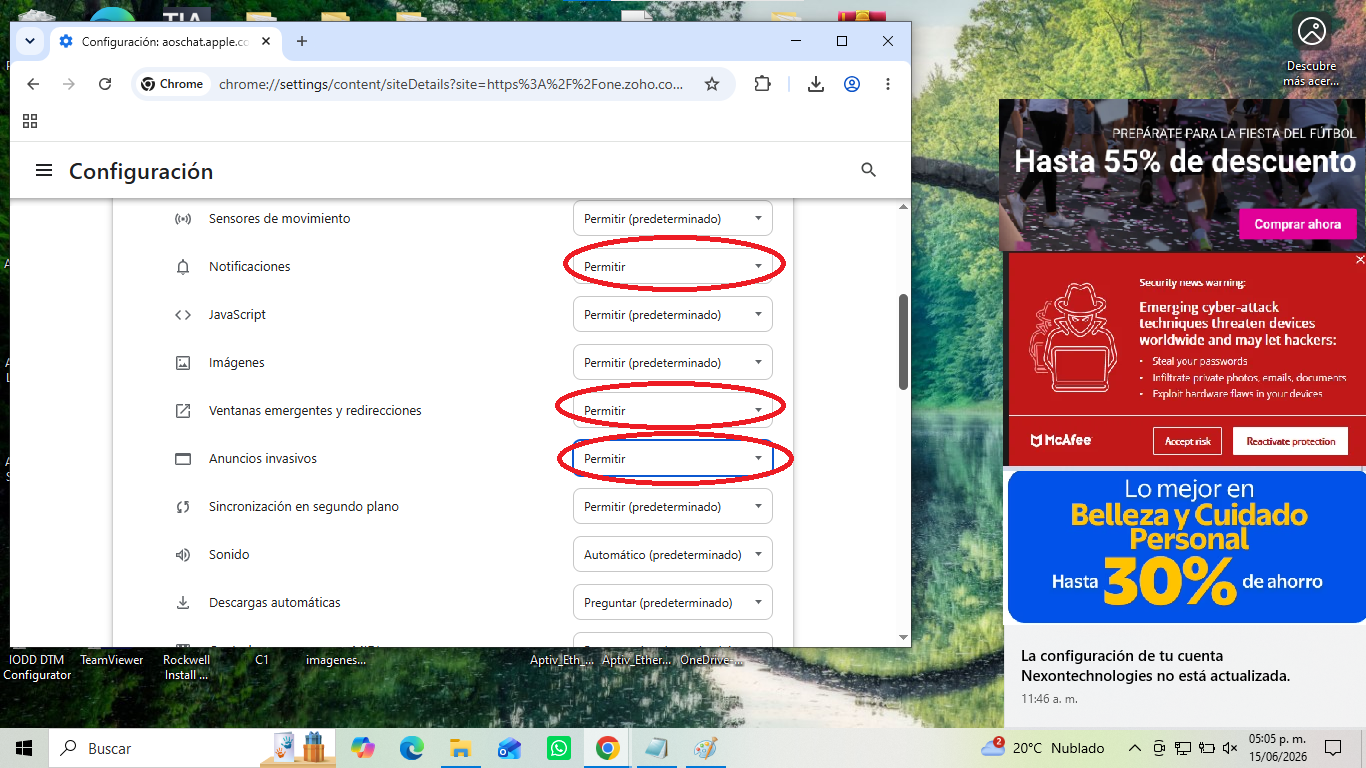This screenshot has height=768, width=1366.
Task: Close the Configuración browser tab
Action: coord(266,42)
